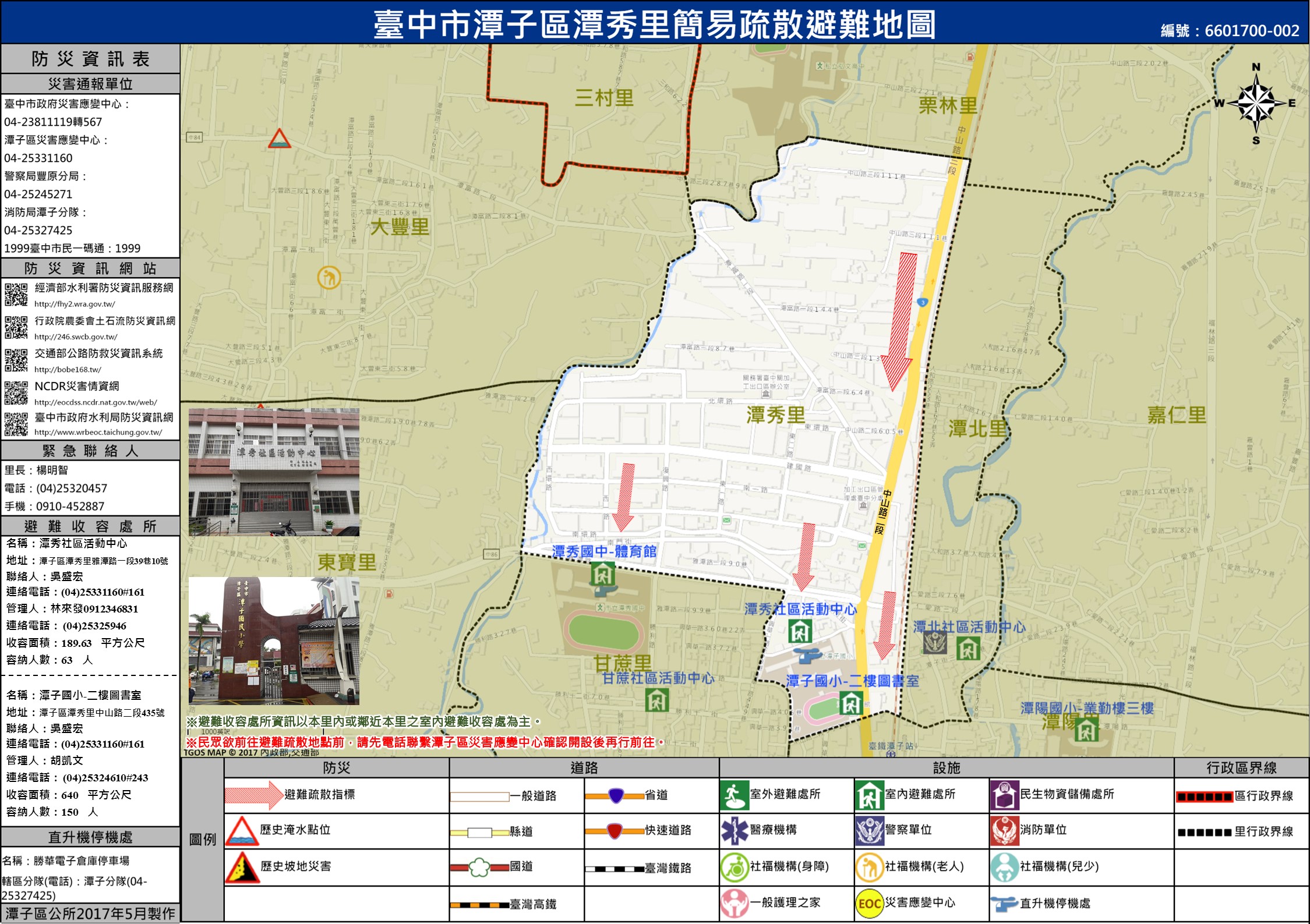Click the 醫療機構 legend icon
This screenshot has width=1310, height=924.
[734, 831]
